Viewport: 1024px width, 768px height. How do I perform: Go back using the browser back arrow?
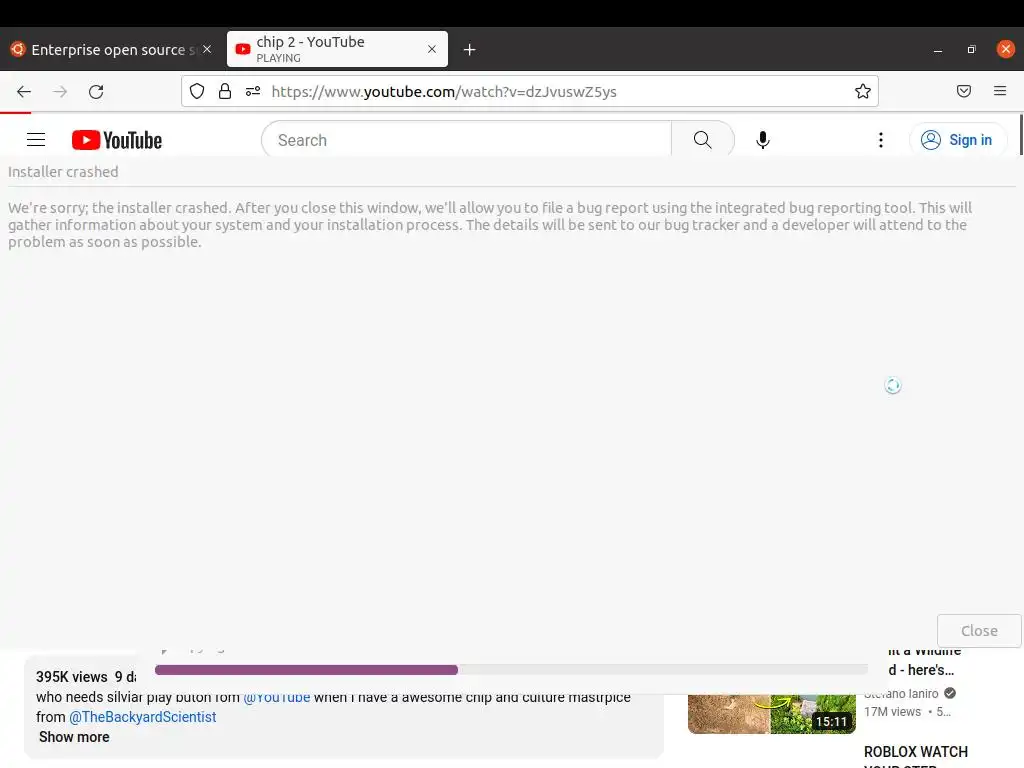(x=24, y=91)
